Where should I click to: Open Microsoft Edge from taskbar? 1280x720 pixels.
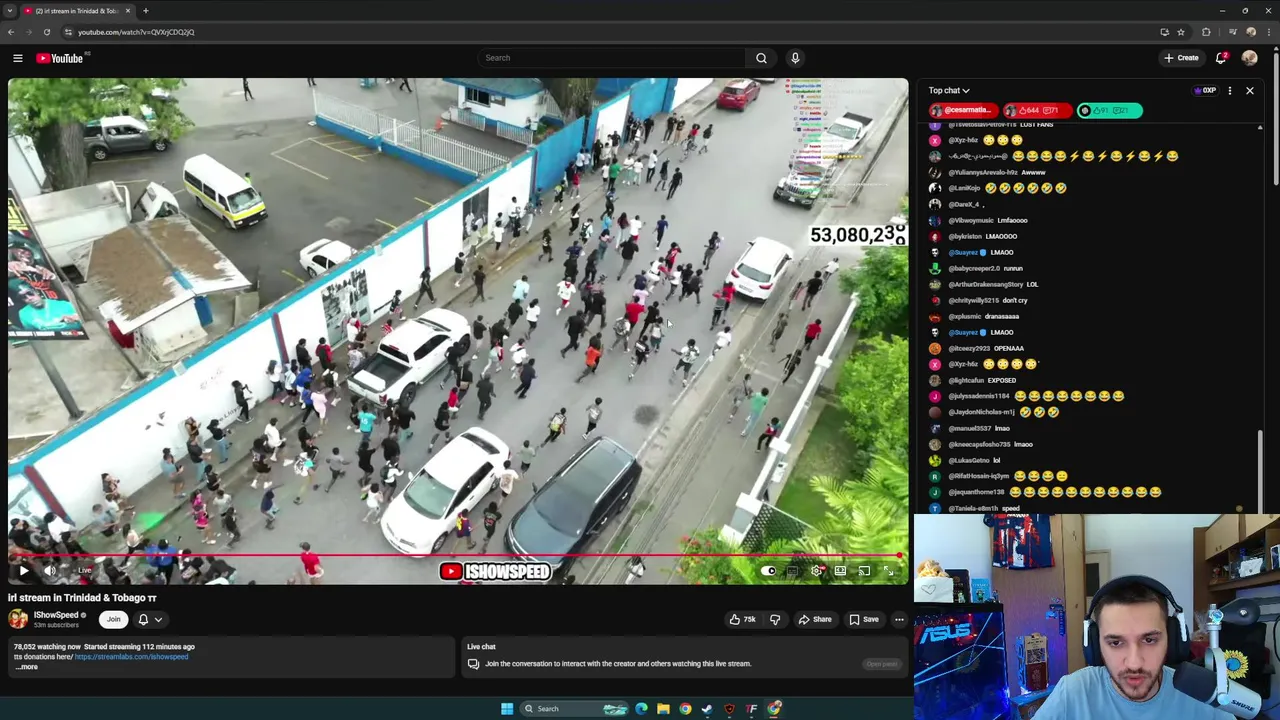[x=641, y=709]
